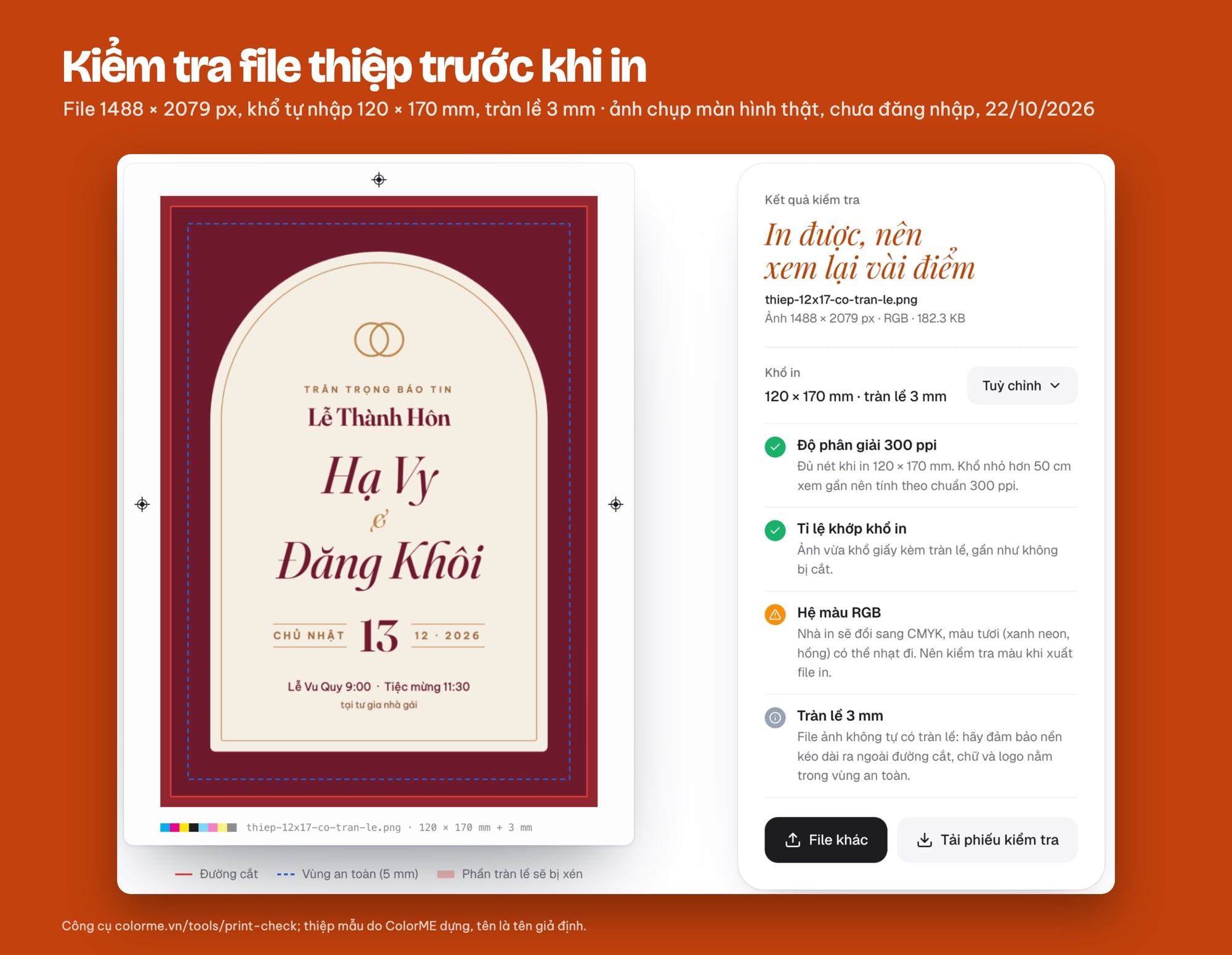Click the File khác upload button
The image size is (1232, 955).
pos(825,840)
